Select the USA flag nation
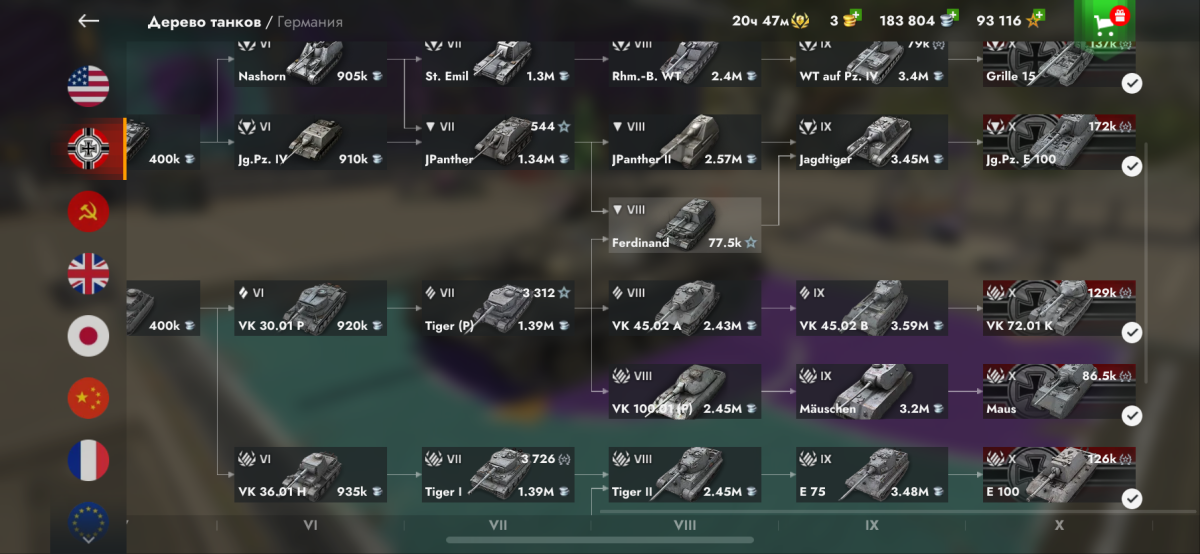The height and width of the screenshot is (554, 1200). (88, 86)
